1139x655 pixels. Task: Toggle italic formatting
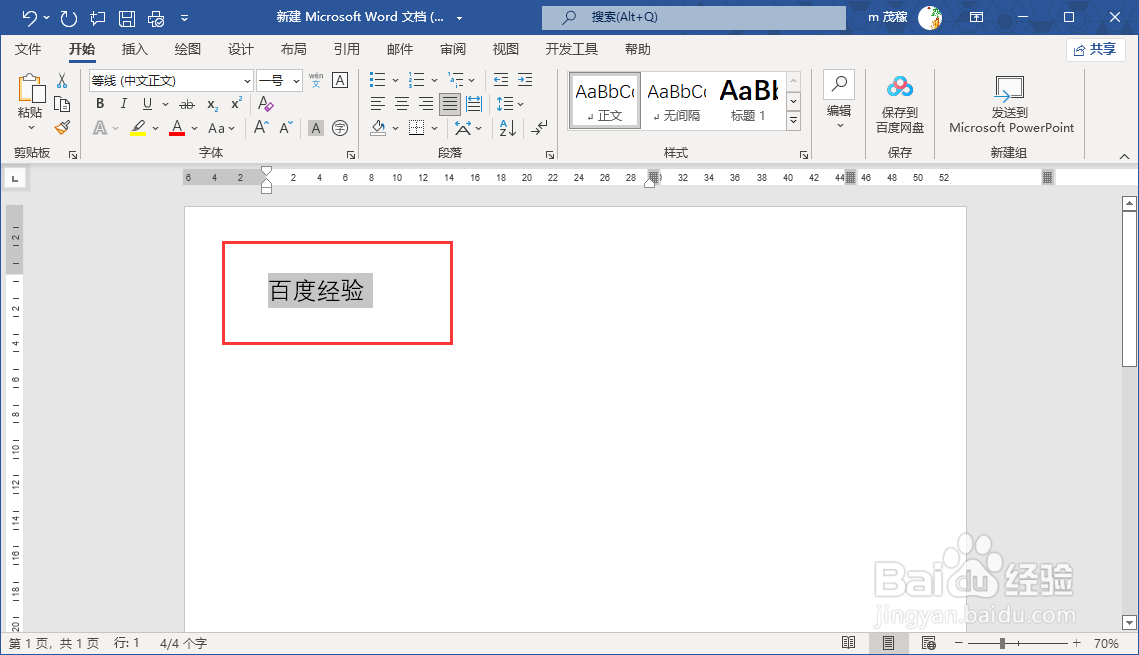pos(123,104)
